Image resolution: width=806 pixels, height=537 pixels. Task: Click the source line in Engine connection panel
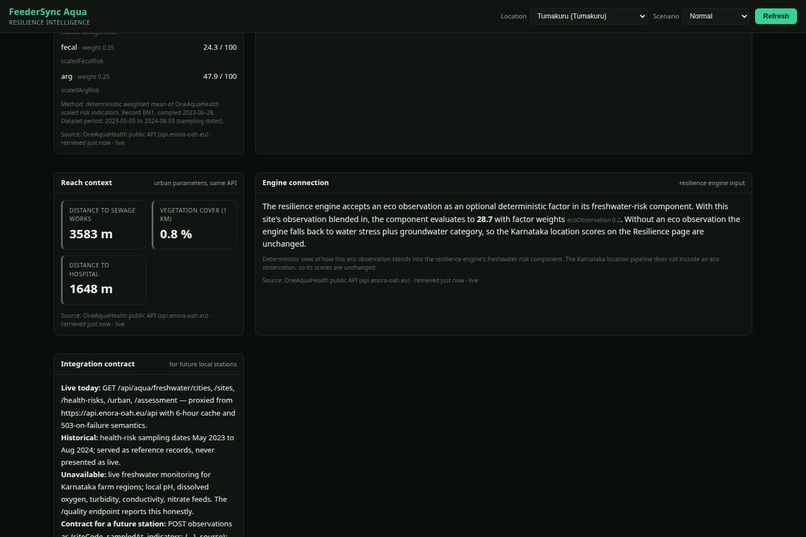(370, 281)
